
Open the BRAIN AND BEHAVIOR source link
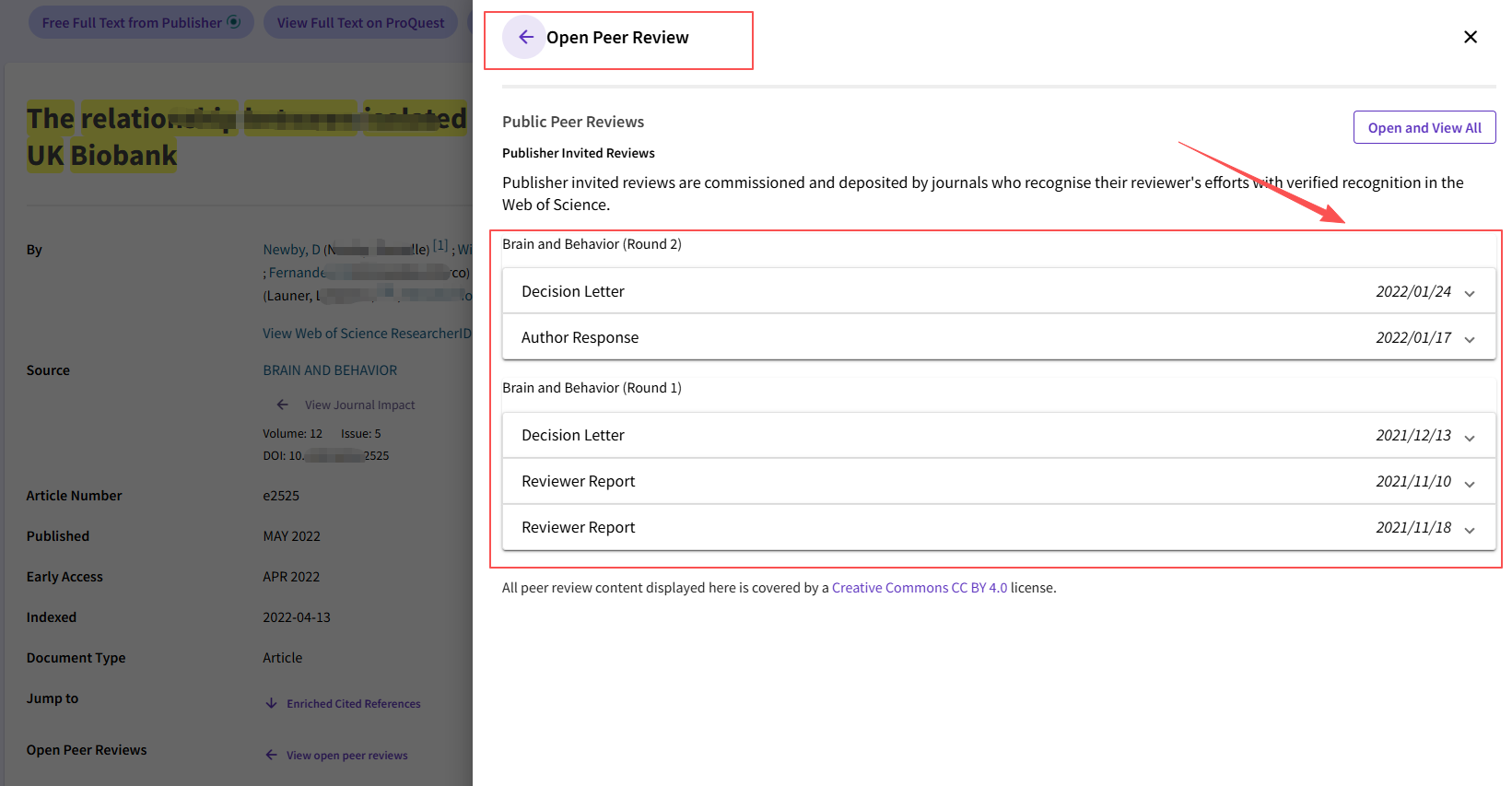(330, 370)
